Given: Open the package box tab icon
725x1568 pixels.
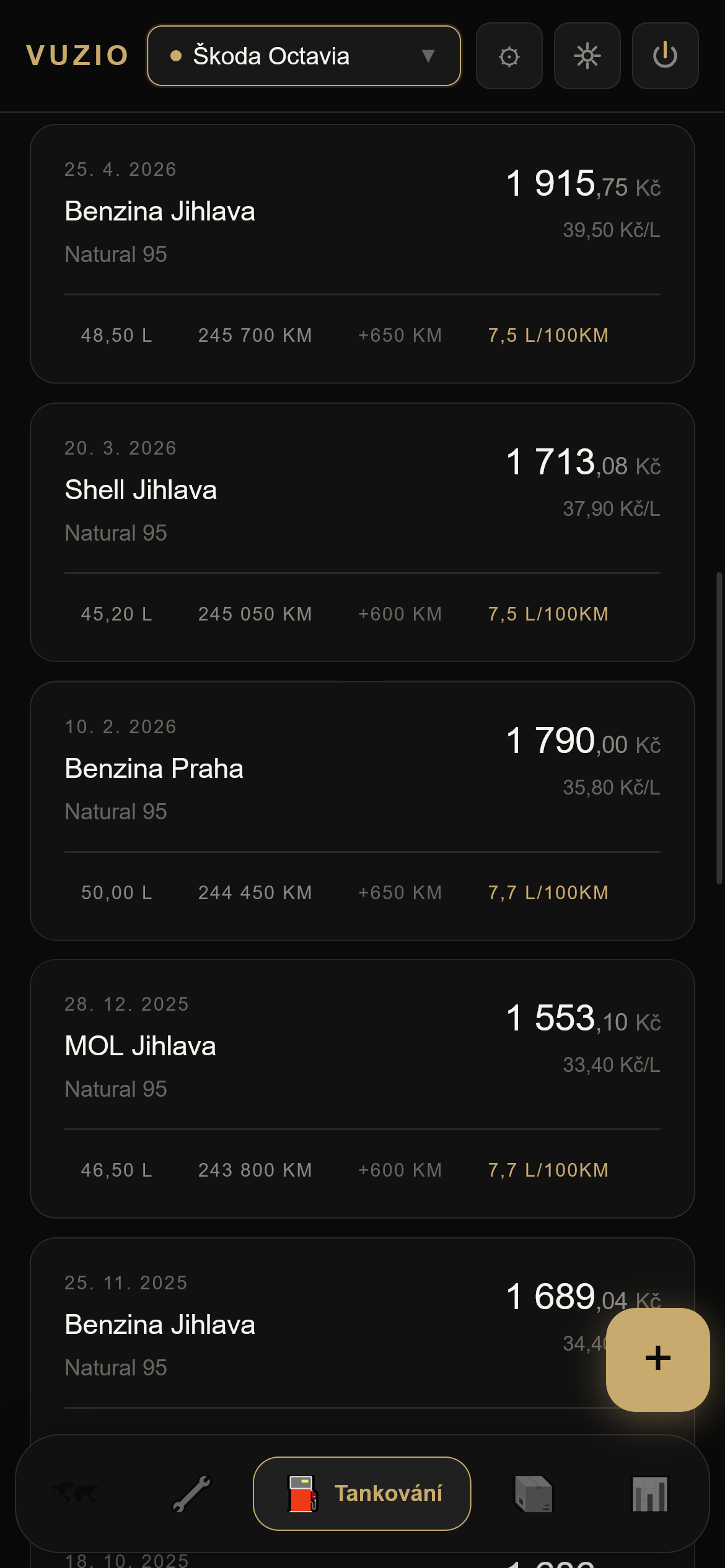Looking at the screenshot, I should [534, 1494].
